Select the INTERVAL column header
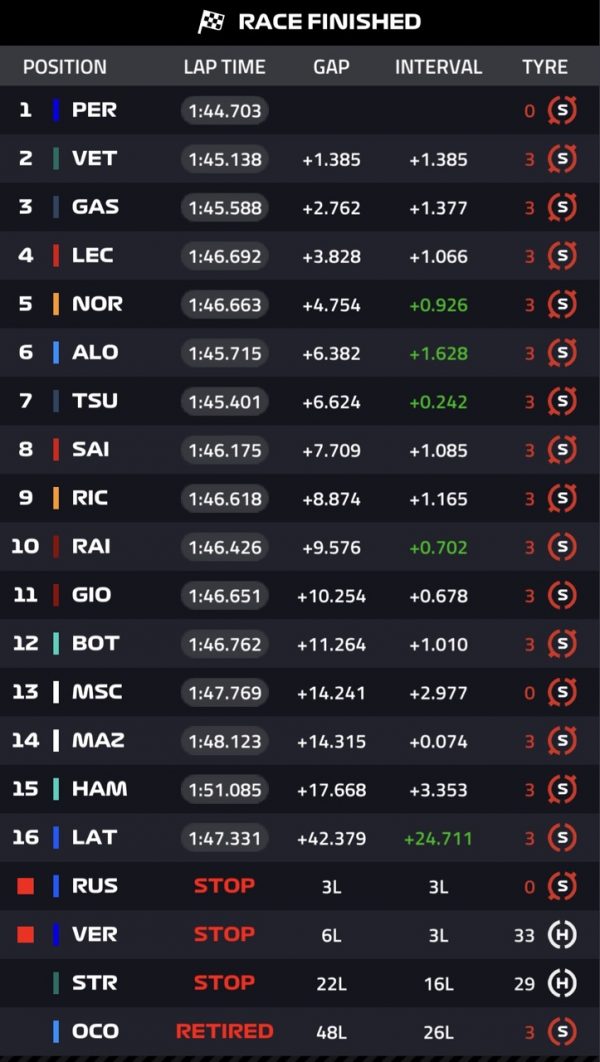The width and height of the screenshot is (600, 1062). pyautogui.click(x=438, y=67)
